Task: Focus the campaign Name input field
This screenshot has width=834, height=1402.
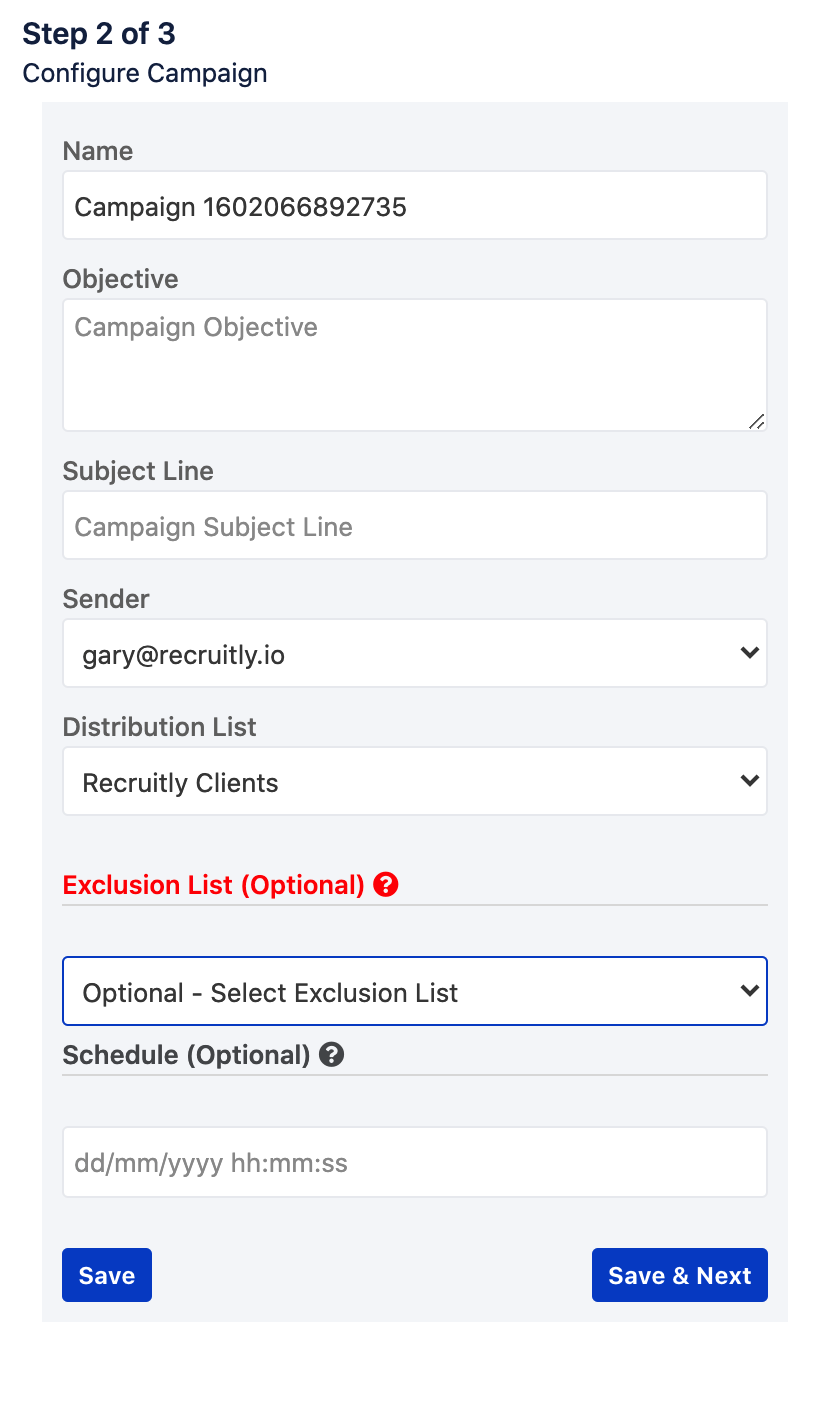Action: pos(414,205)
